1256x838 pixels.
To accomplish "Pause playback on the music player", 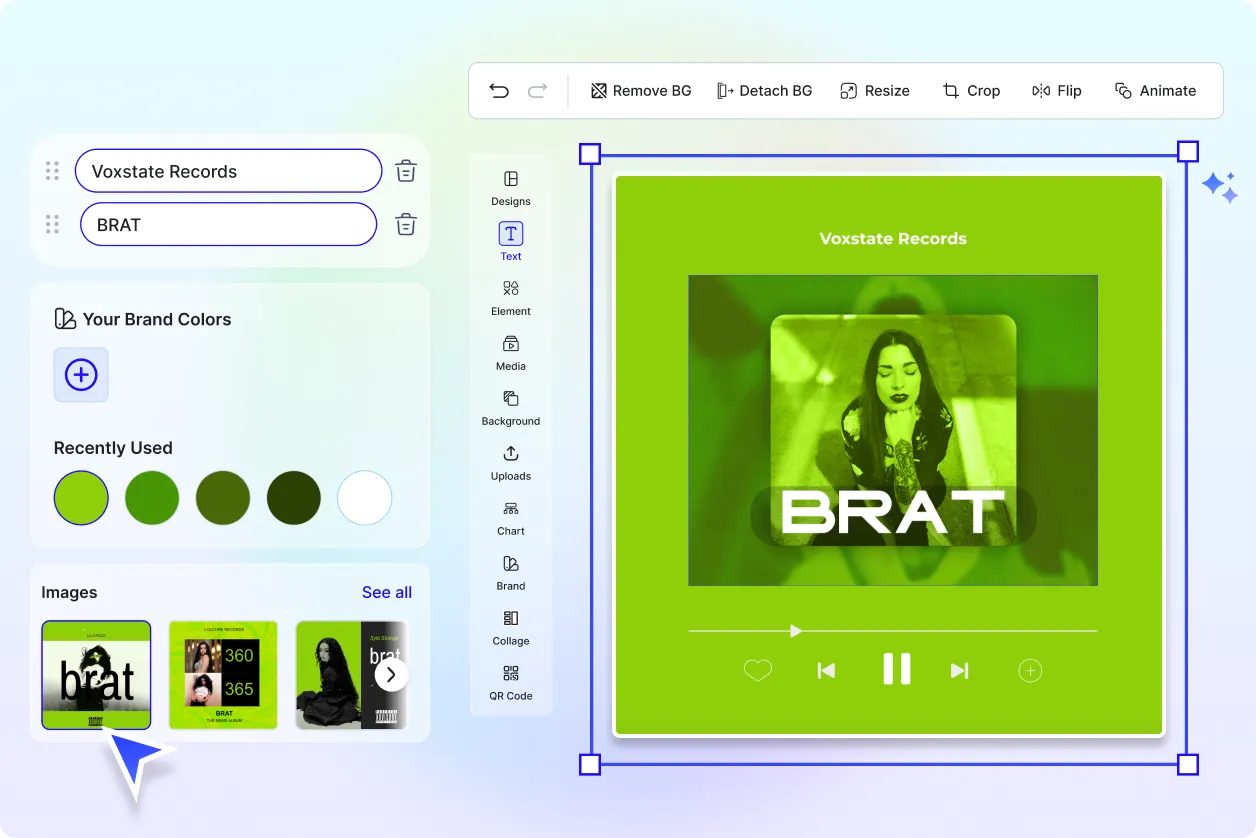I will click(896, 670).
